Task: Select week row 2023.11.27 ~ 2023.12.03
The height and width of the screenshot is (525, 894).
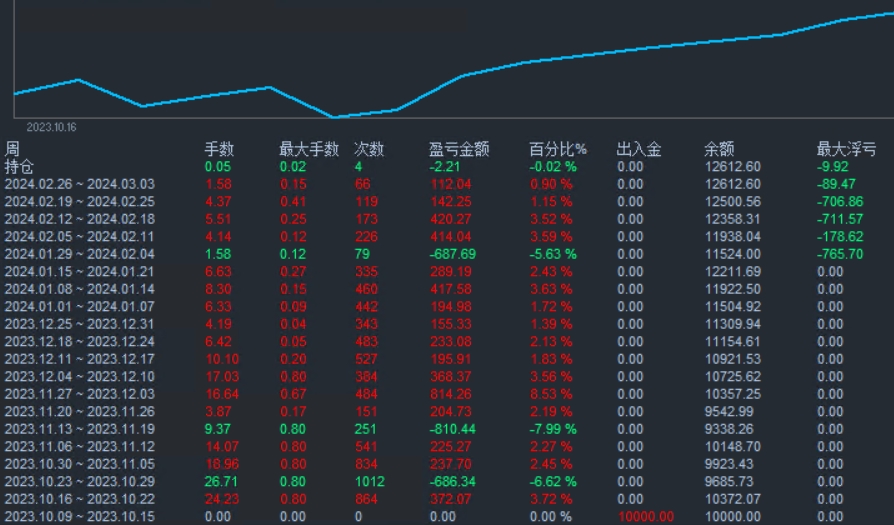Action: [80, 394]
